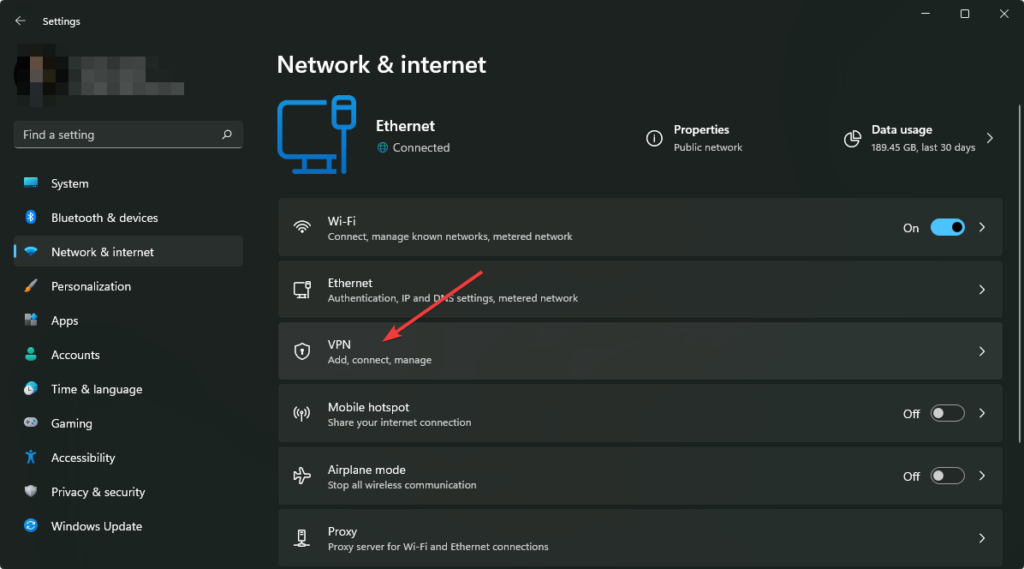Open Wi-Fi manage known networks row

(x=640, y=227)
